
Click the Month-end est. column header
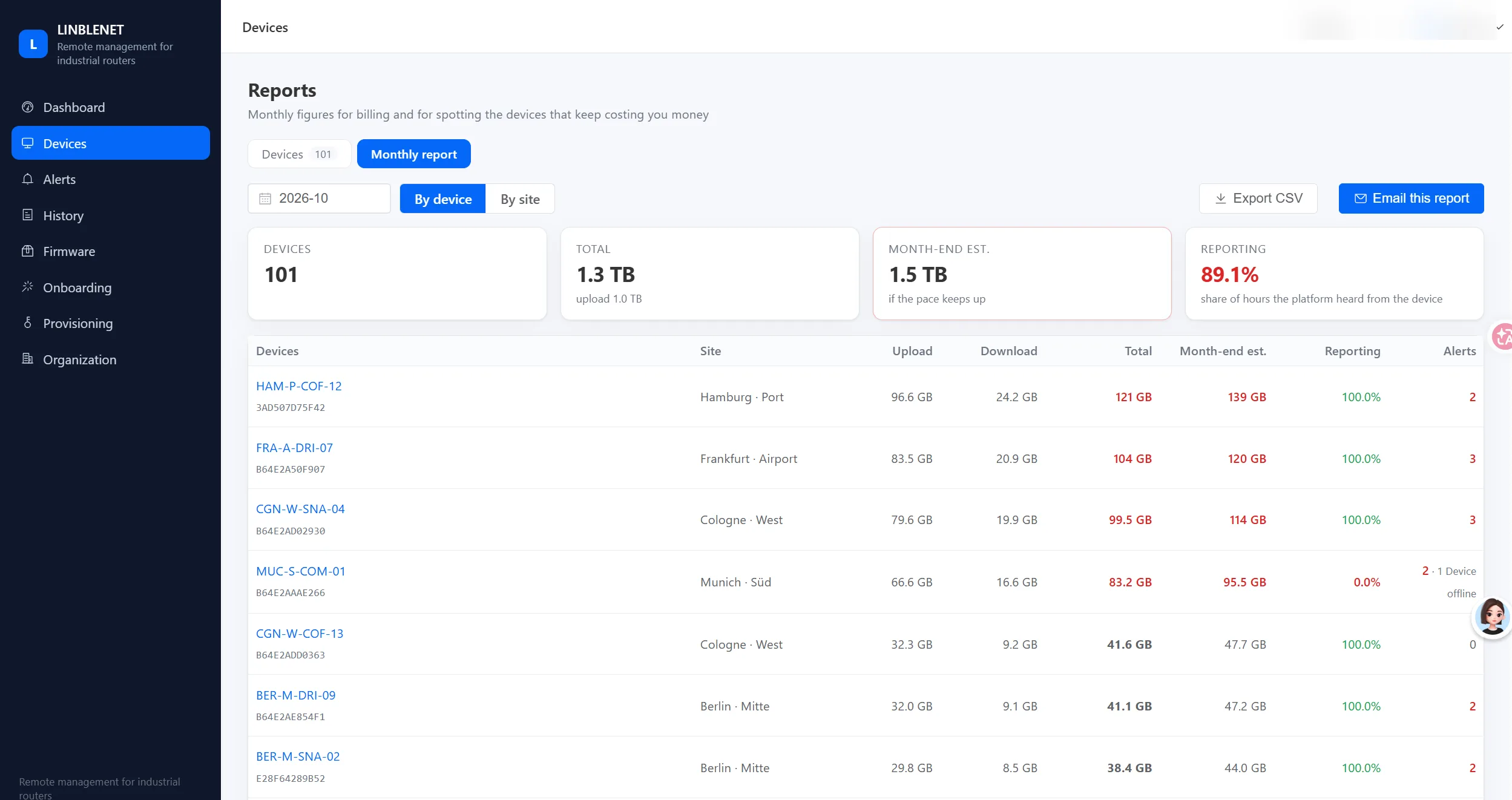coord(1223,351)
